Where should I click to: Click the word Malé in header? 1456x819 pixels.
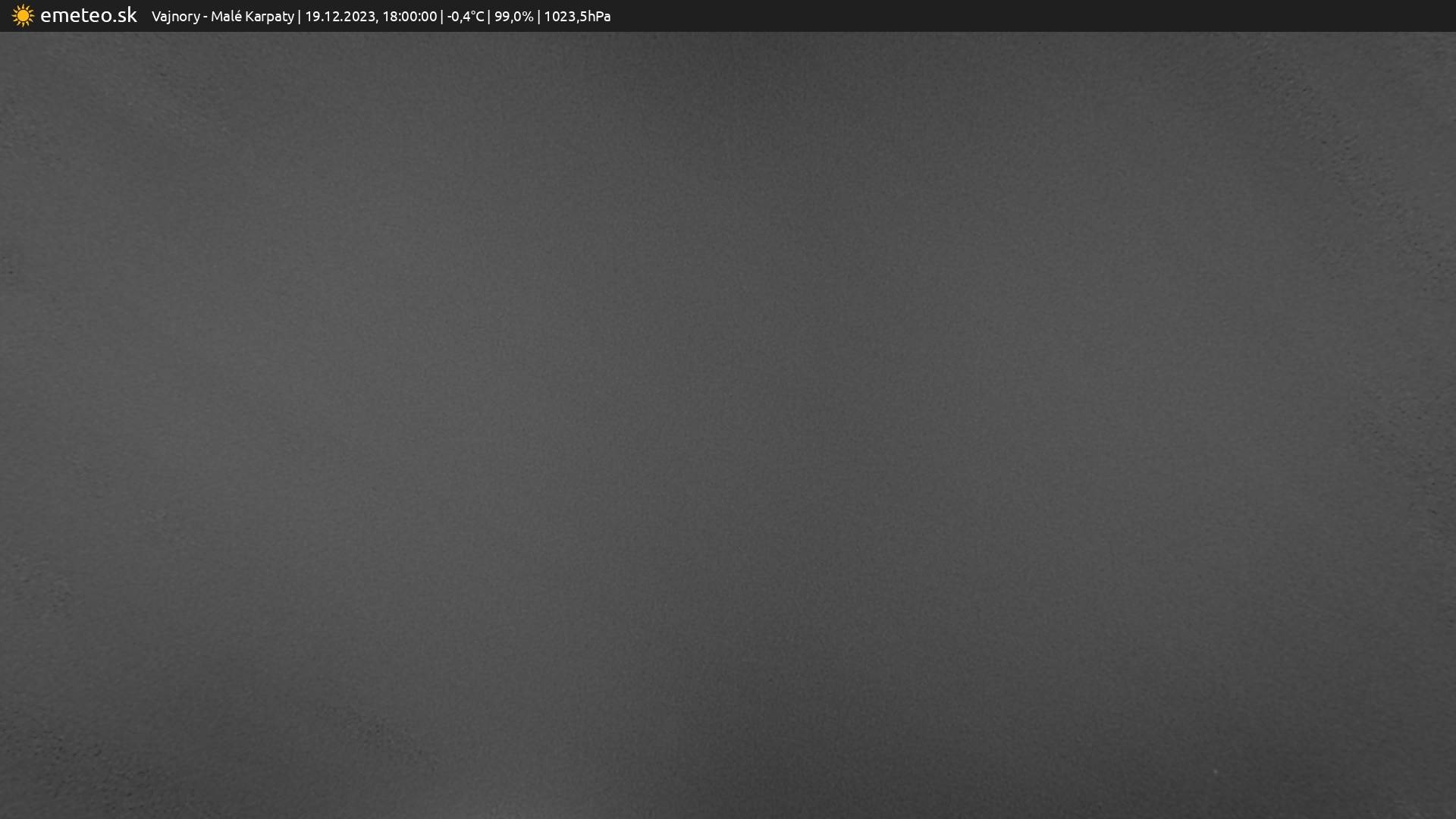226,16
